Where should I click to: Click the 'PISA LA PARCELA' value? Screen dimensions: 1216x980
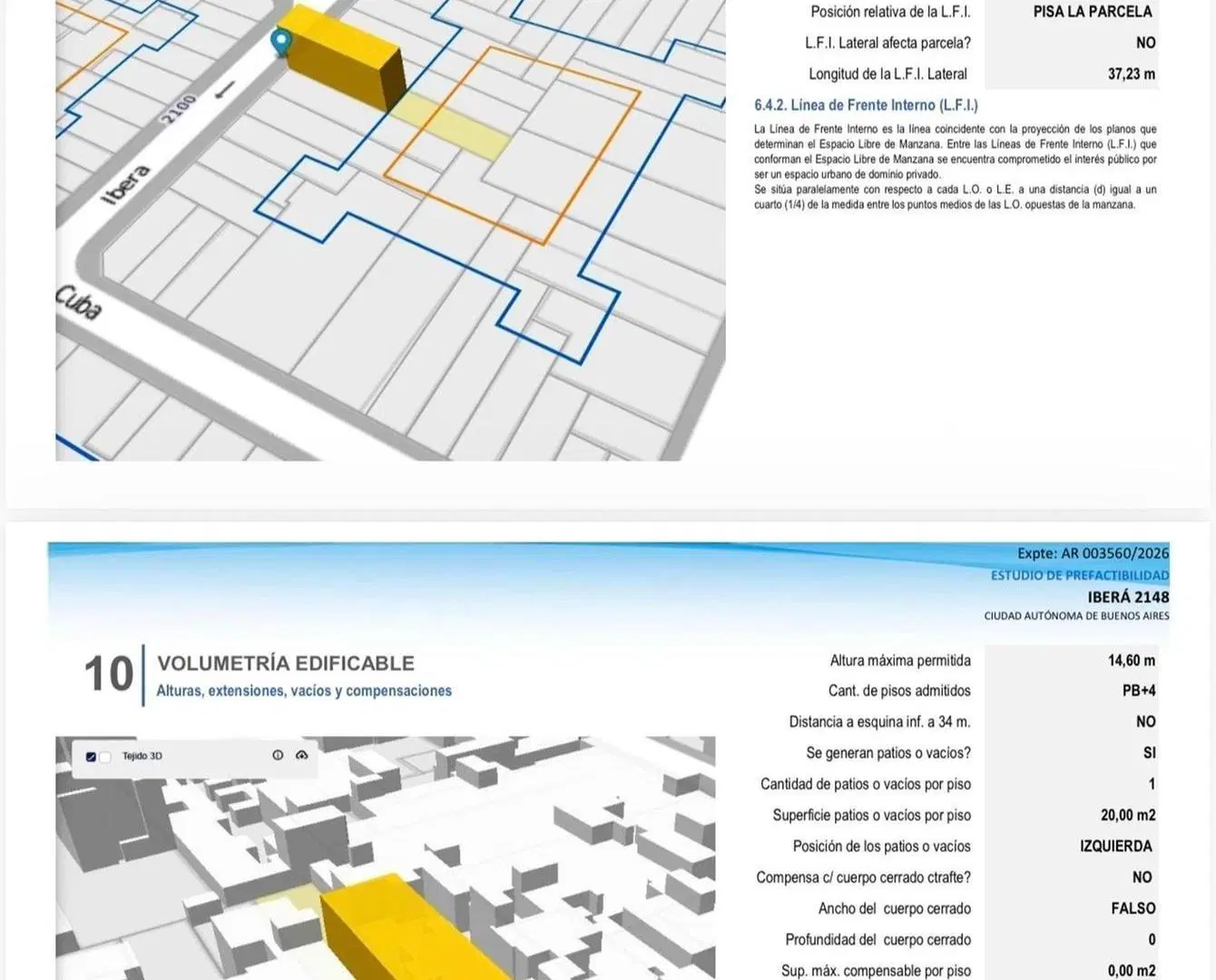point(1093,12)
